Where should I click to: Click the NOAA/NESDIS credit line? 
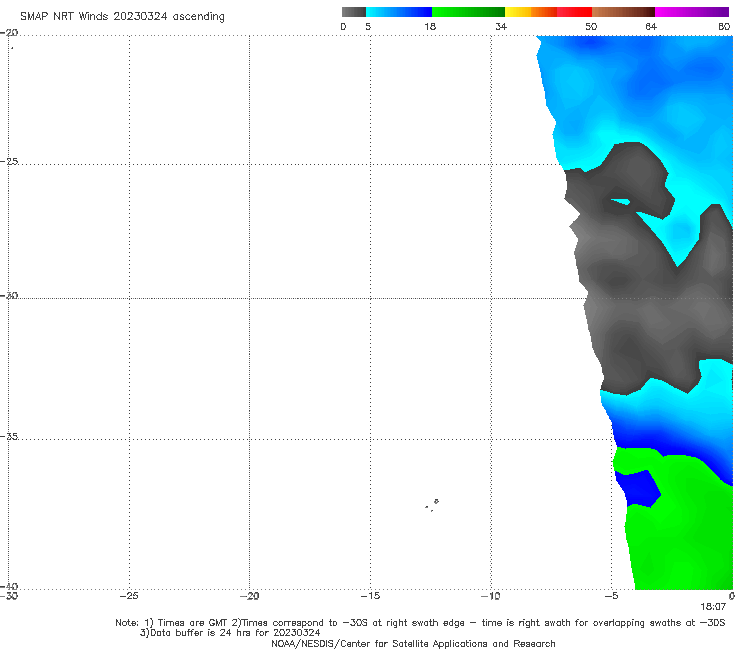[x=413, y=643]
